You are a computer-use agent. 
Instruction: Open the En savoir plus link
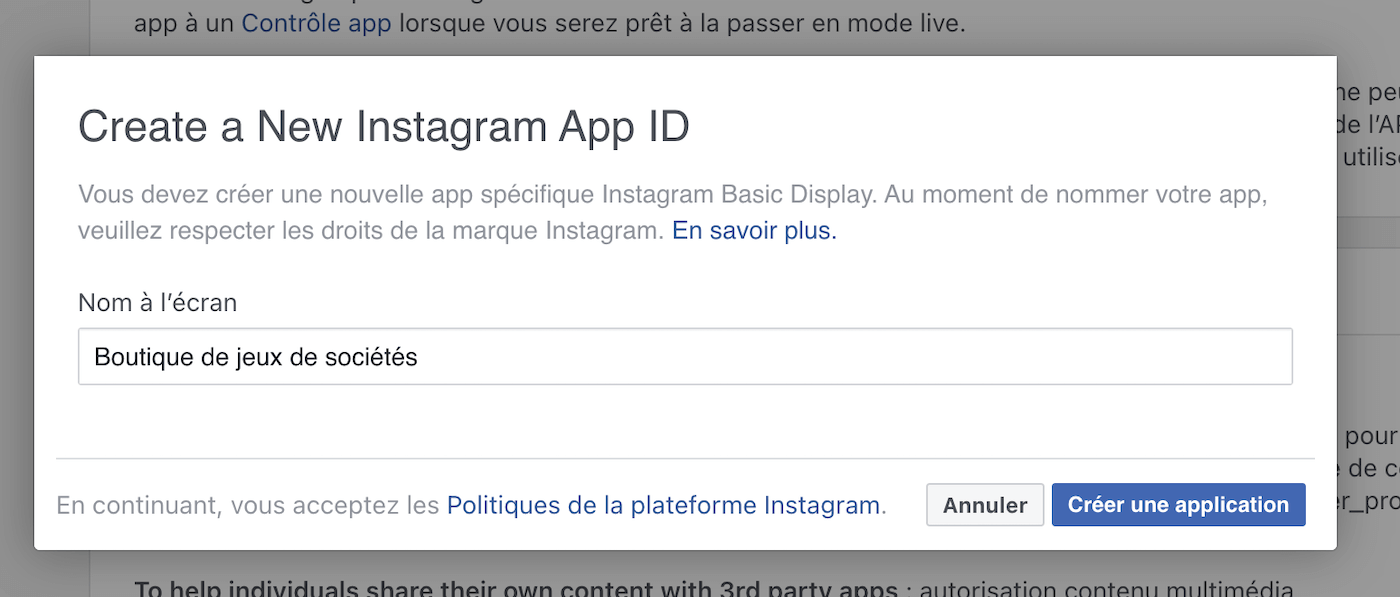click(754, 231)
